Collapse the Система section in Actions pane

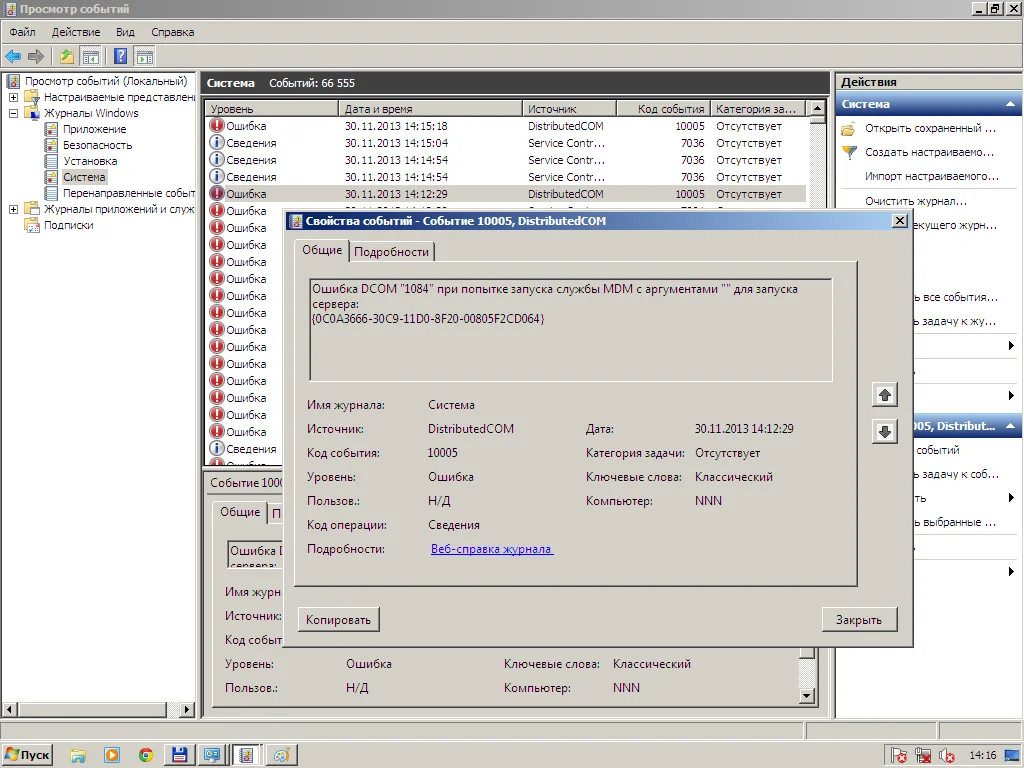(1011, 104)
